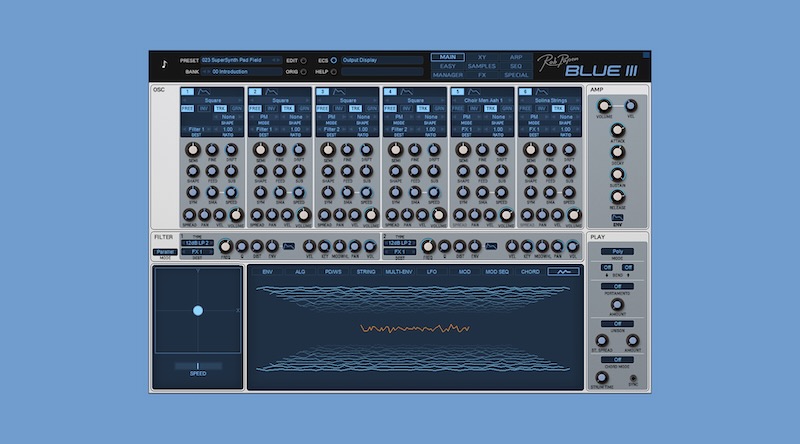This screenshot has width=800, height=444.
Task: Open the SPECIAL page tab
Action: (x=516, y=75)
